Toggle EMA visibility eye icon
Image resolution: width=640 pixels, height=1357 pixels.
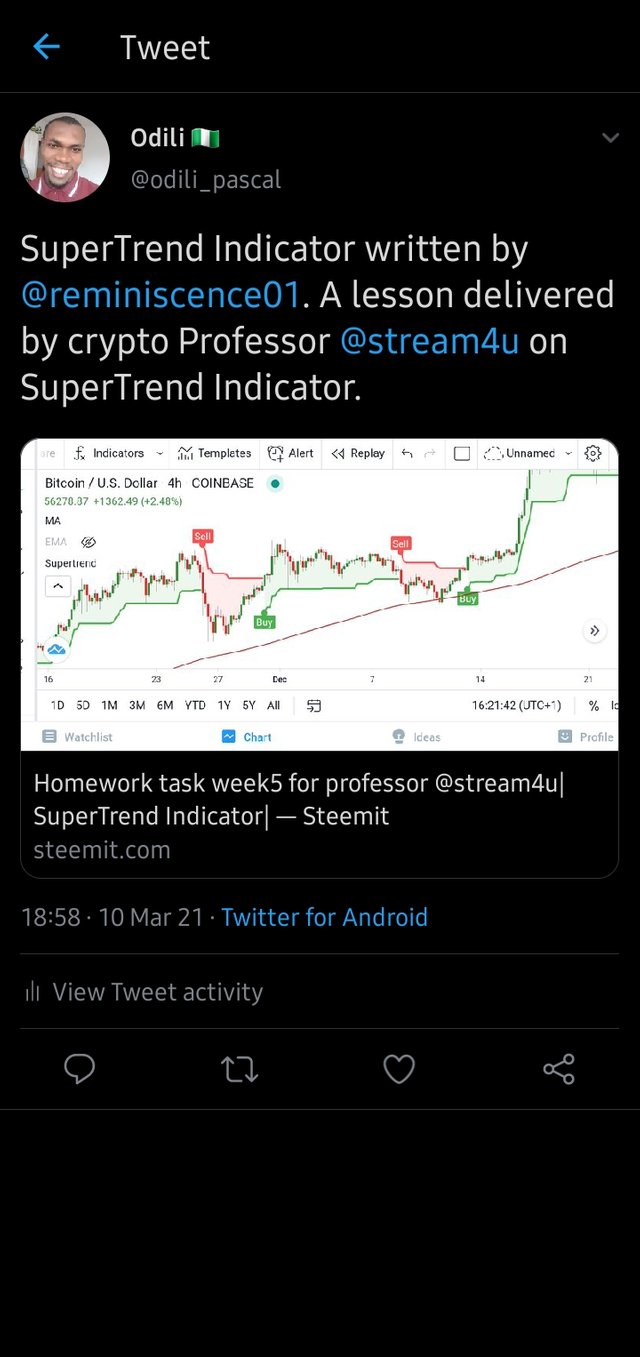coord(88,542)
